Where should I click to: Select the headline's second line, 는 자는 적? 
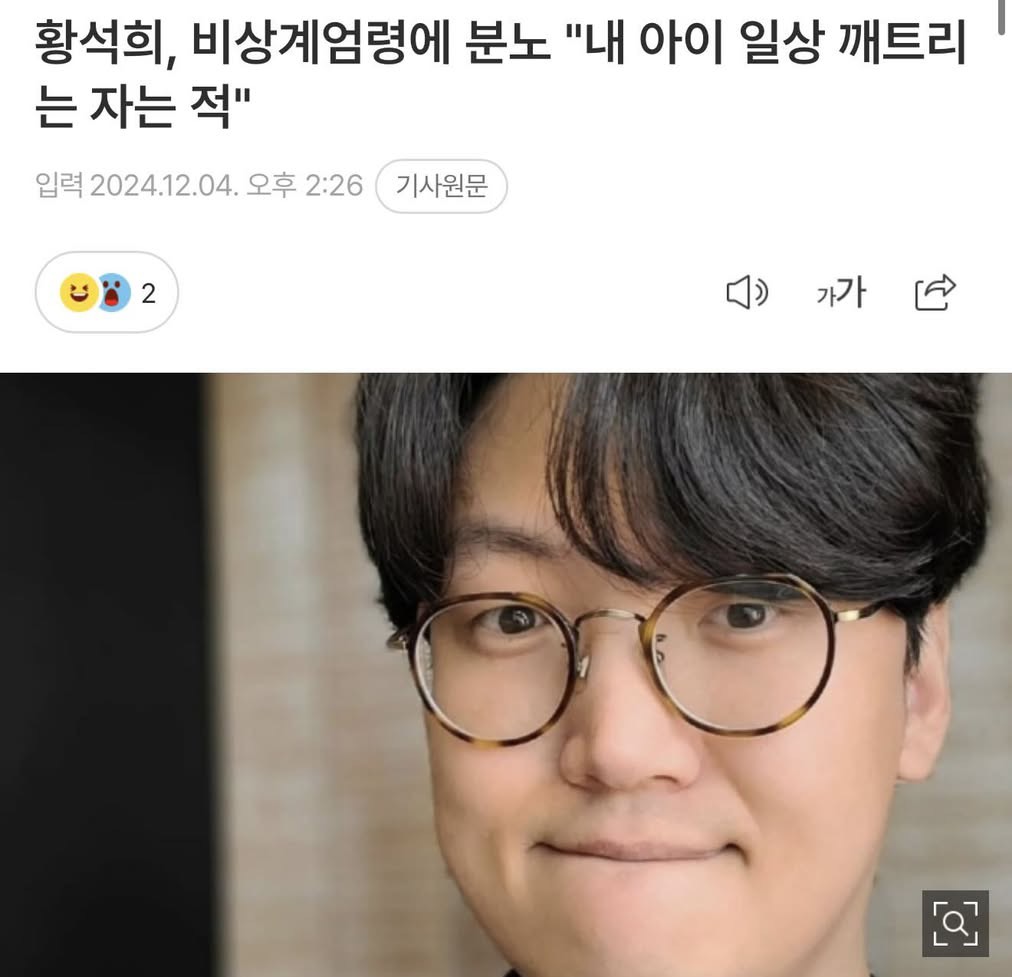click(x=142, y=106)
